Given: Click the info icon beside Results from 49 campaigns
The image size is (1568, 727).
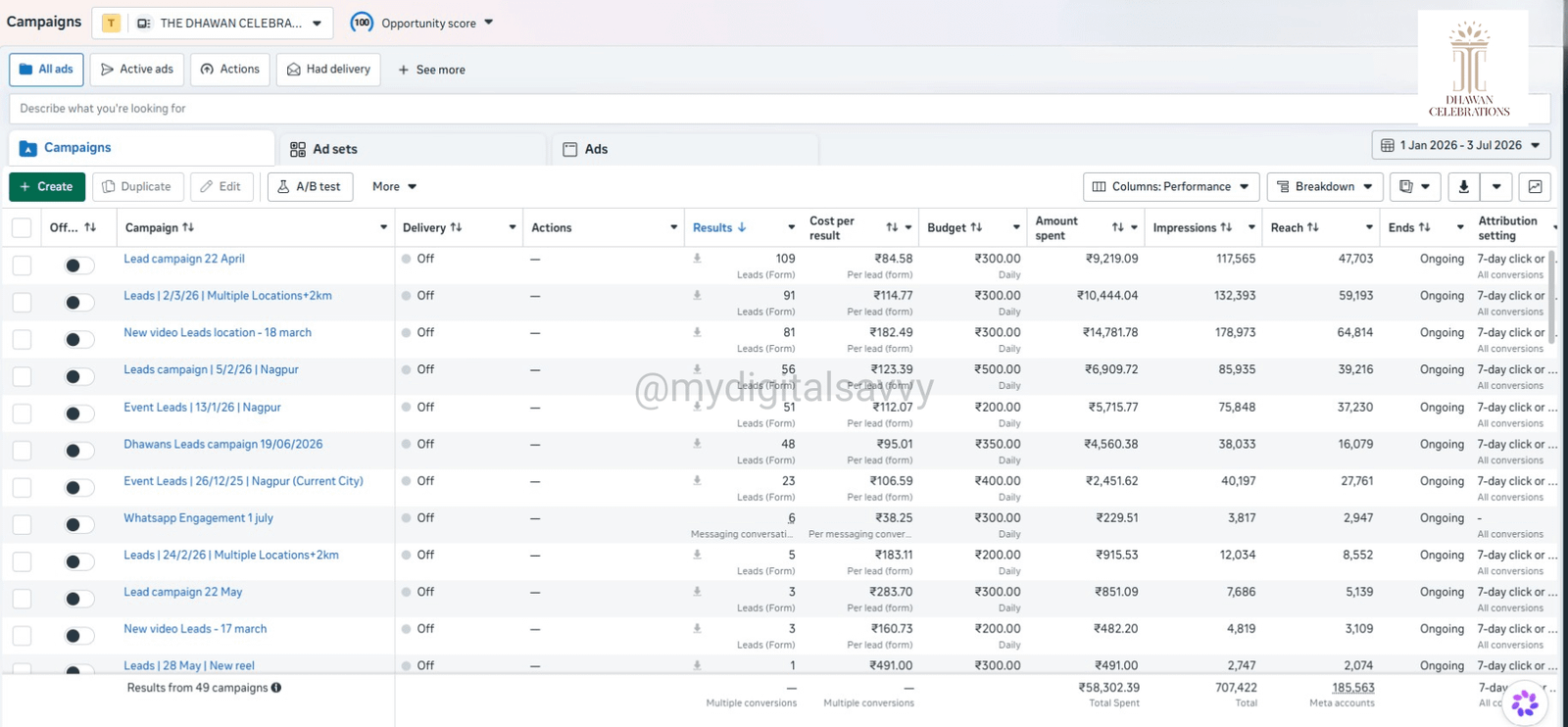Looking at the screenshot, I should 276,688.
